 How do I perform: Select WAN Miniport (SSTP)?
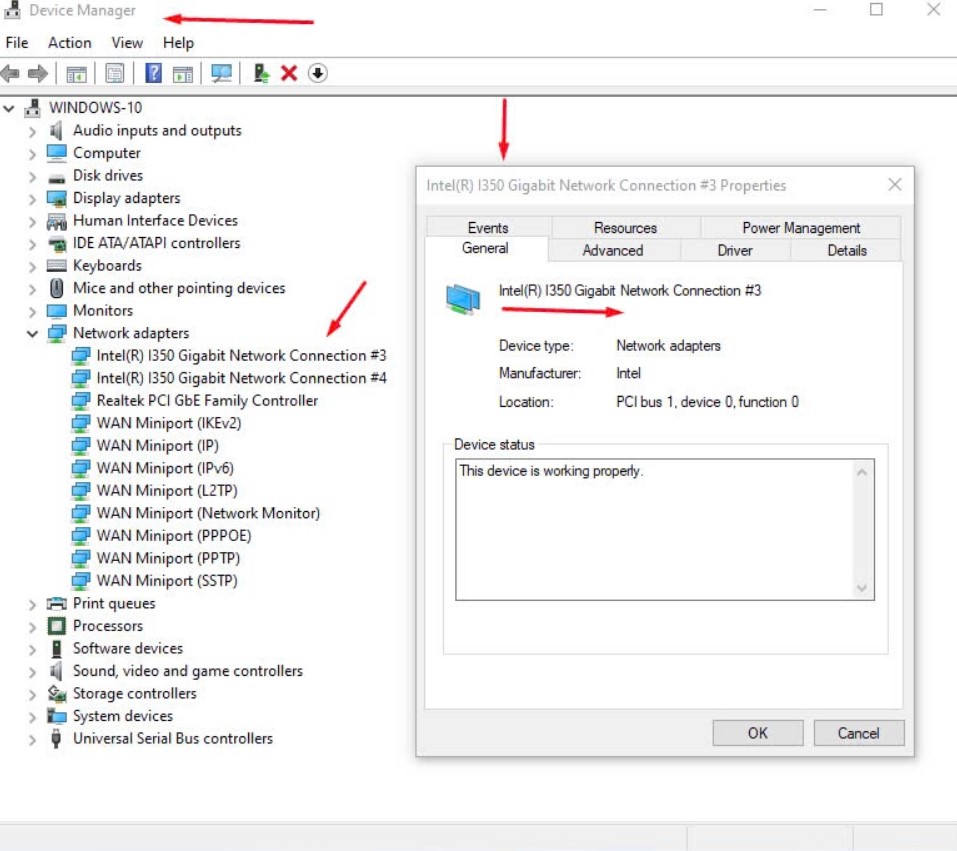pos(167,581)
